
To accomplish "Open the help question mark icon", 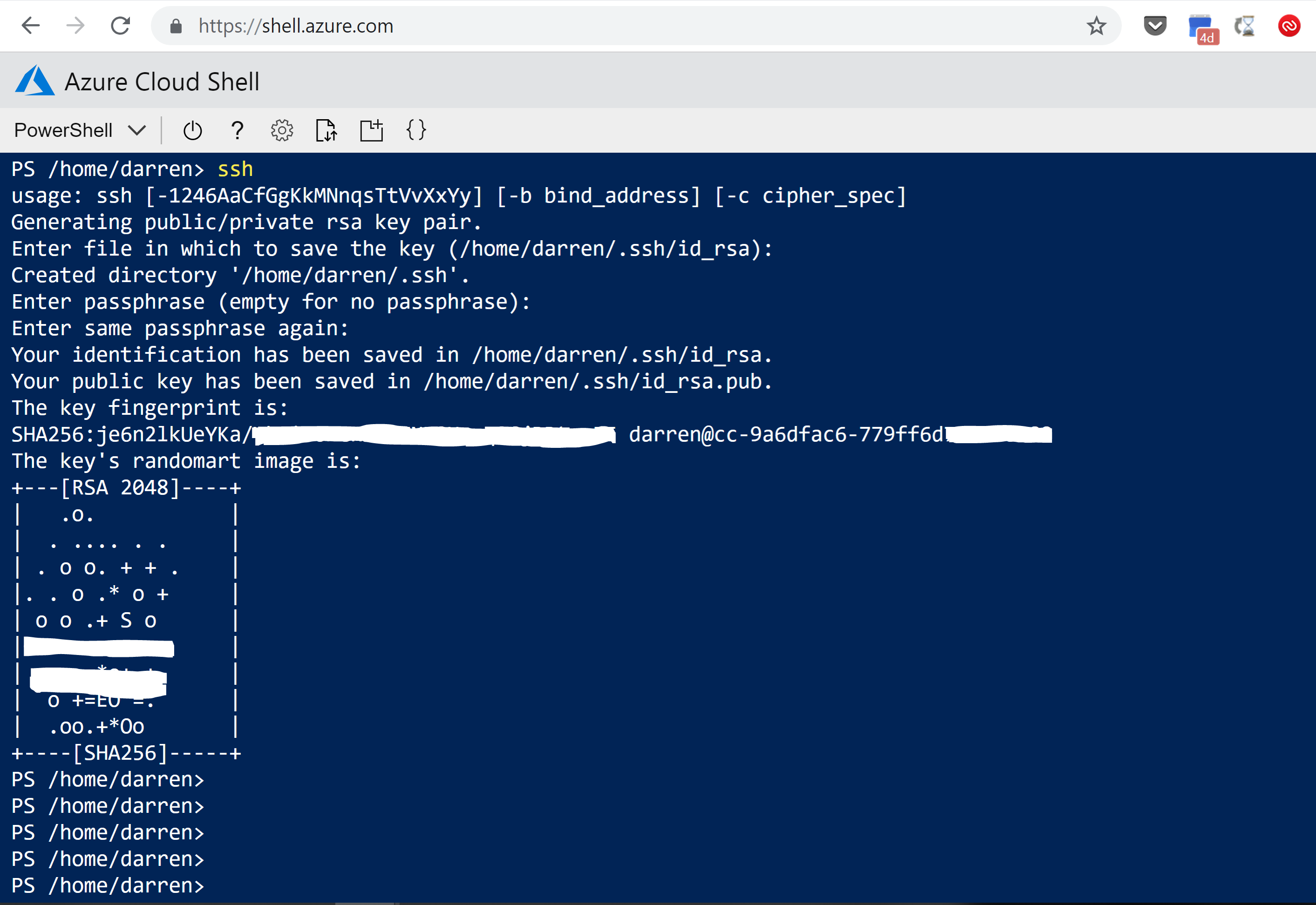I will (x=237, y=130).
